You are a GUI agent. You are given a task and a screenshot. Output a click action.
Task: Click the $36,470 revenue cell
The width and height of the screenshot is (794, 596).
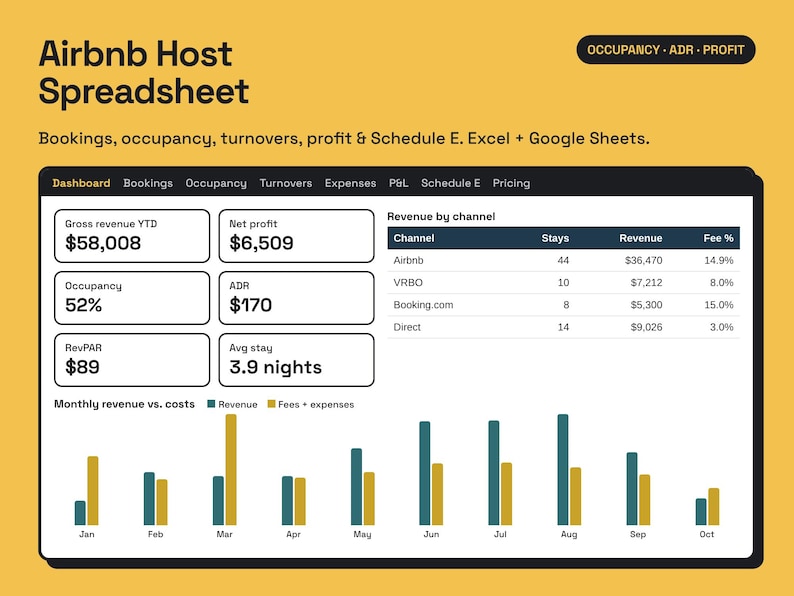click(643, 260)
